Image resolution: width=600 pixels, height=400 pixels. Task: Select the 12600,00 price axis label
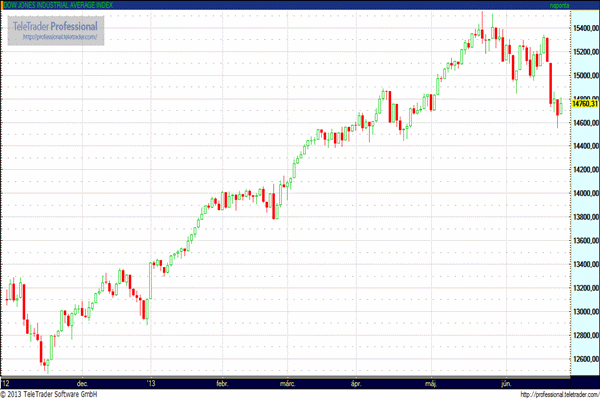pyautogui.click(x=584, y=359)
